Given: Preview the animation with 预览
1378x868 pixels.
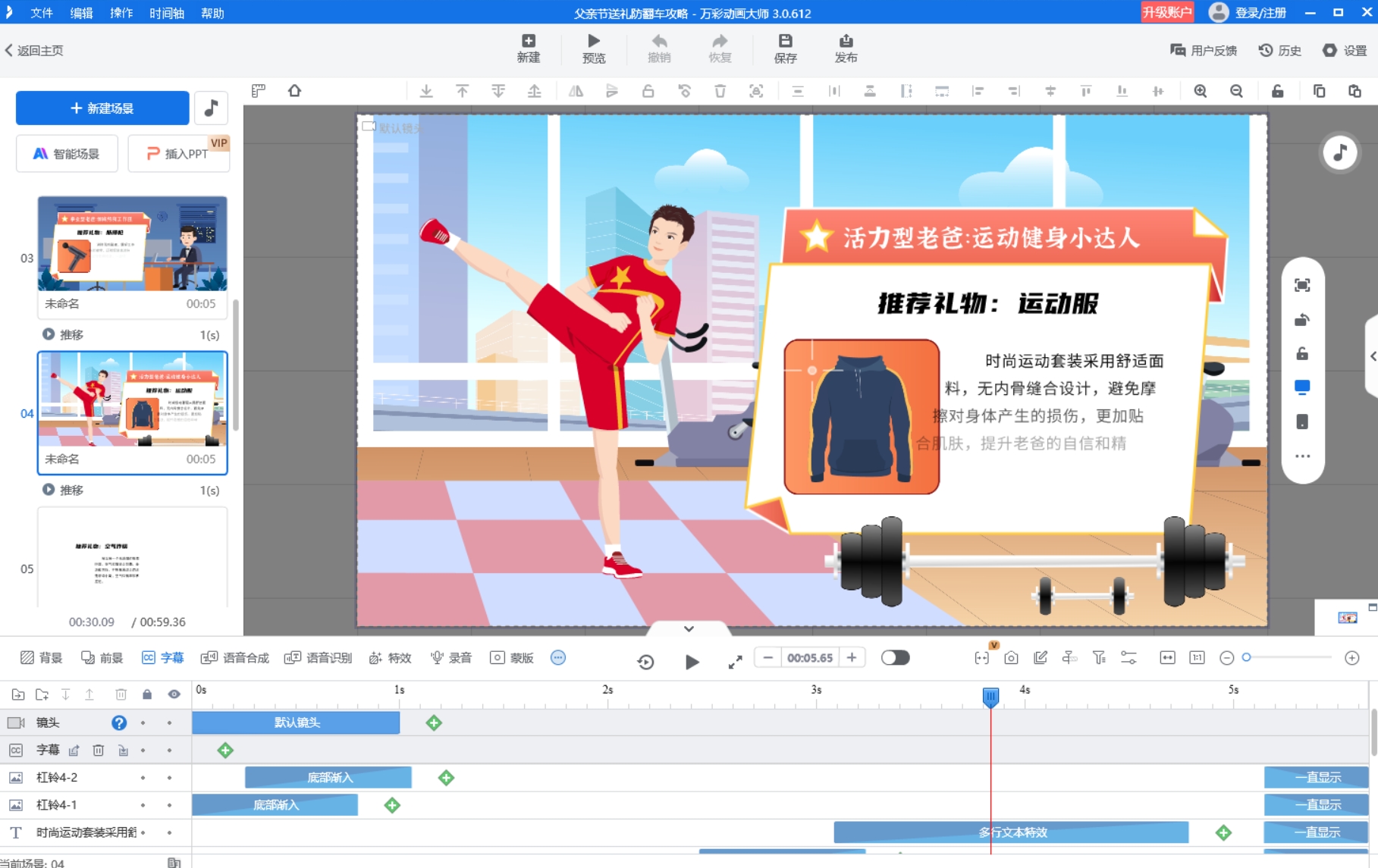Looking at the screenshot, I should [x=594, y=49].
